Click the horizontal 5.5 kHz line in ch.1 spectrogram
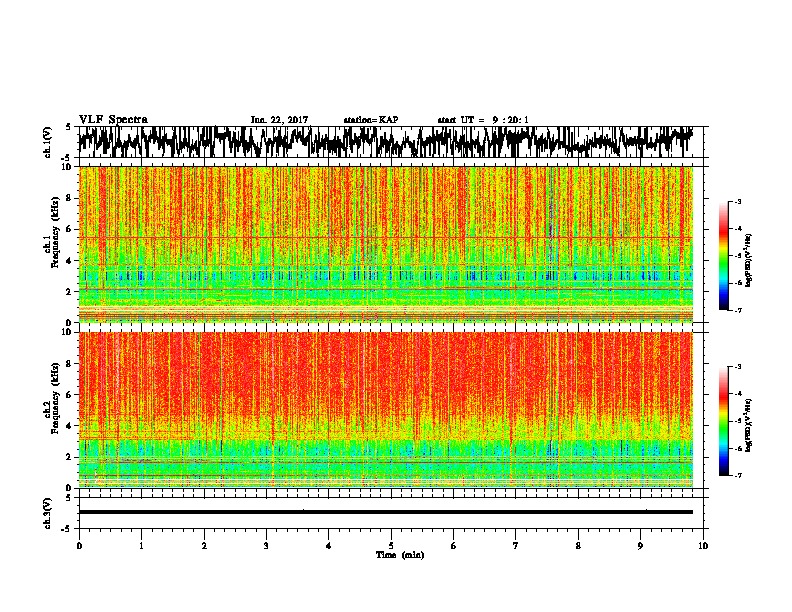Image resolution: width=792 pixels, height=612 pixels. (x=385, y=237)
